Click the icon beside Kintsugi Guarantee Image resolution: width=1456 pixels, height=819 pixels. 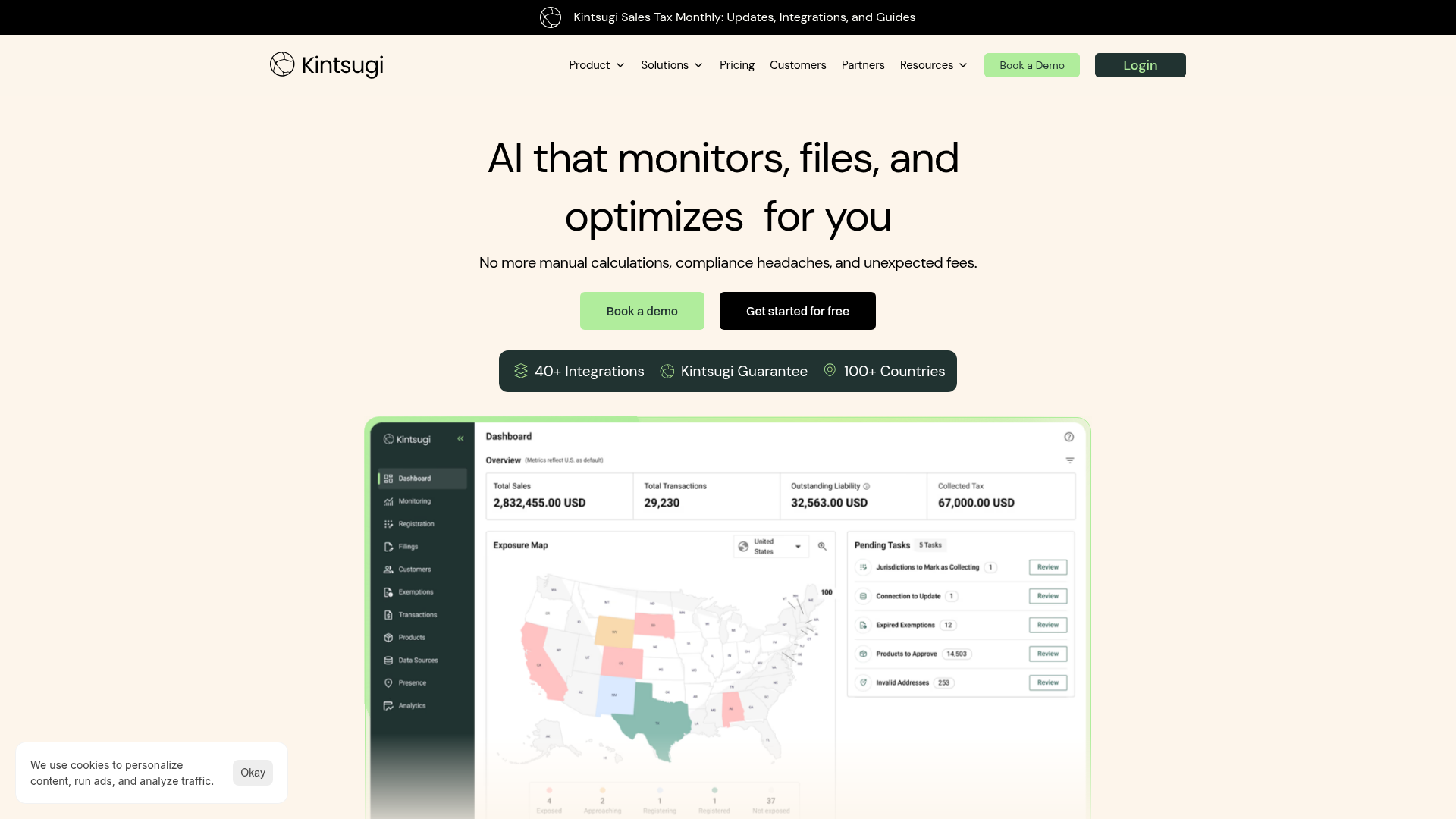coord(667,371)
